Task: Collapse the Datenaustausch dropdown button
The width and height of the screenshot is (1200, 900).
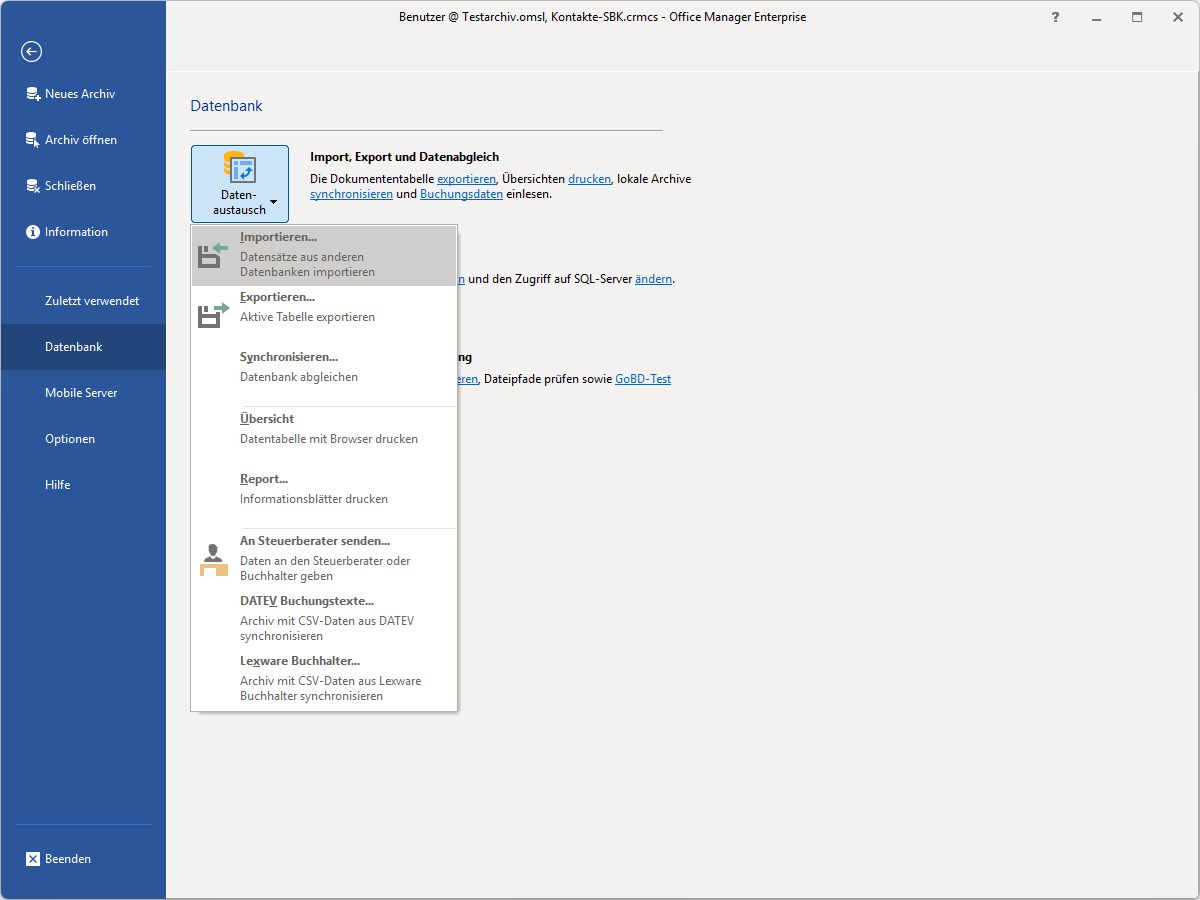Action: [x=240, y=184]
